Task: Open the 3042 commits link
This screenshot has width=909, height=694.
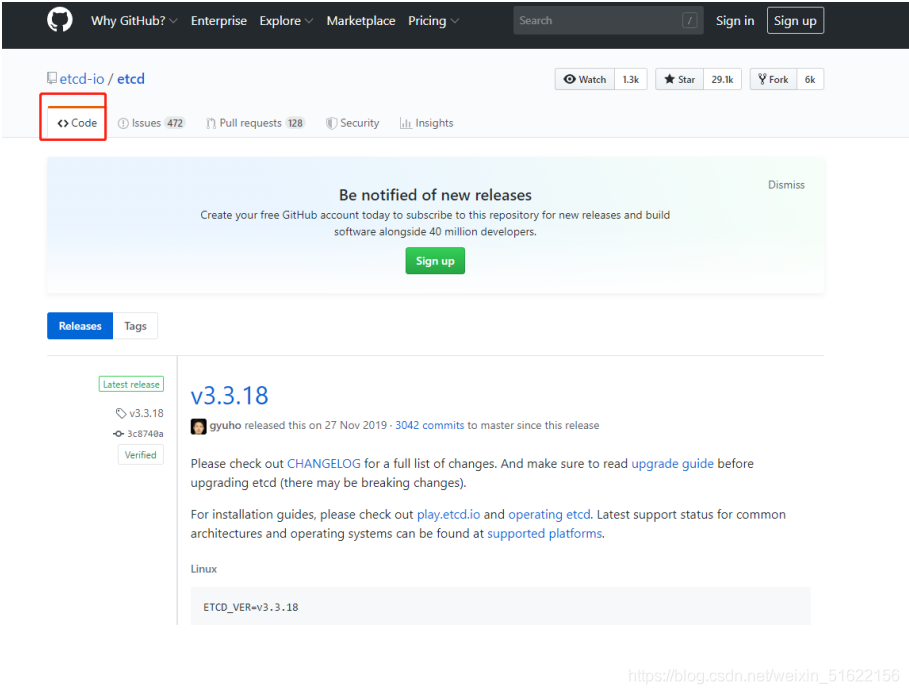Action: tap(430, 426)
